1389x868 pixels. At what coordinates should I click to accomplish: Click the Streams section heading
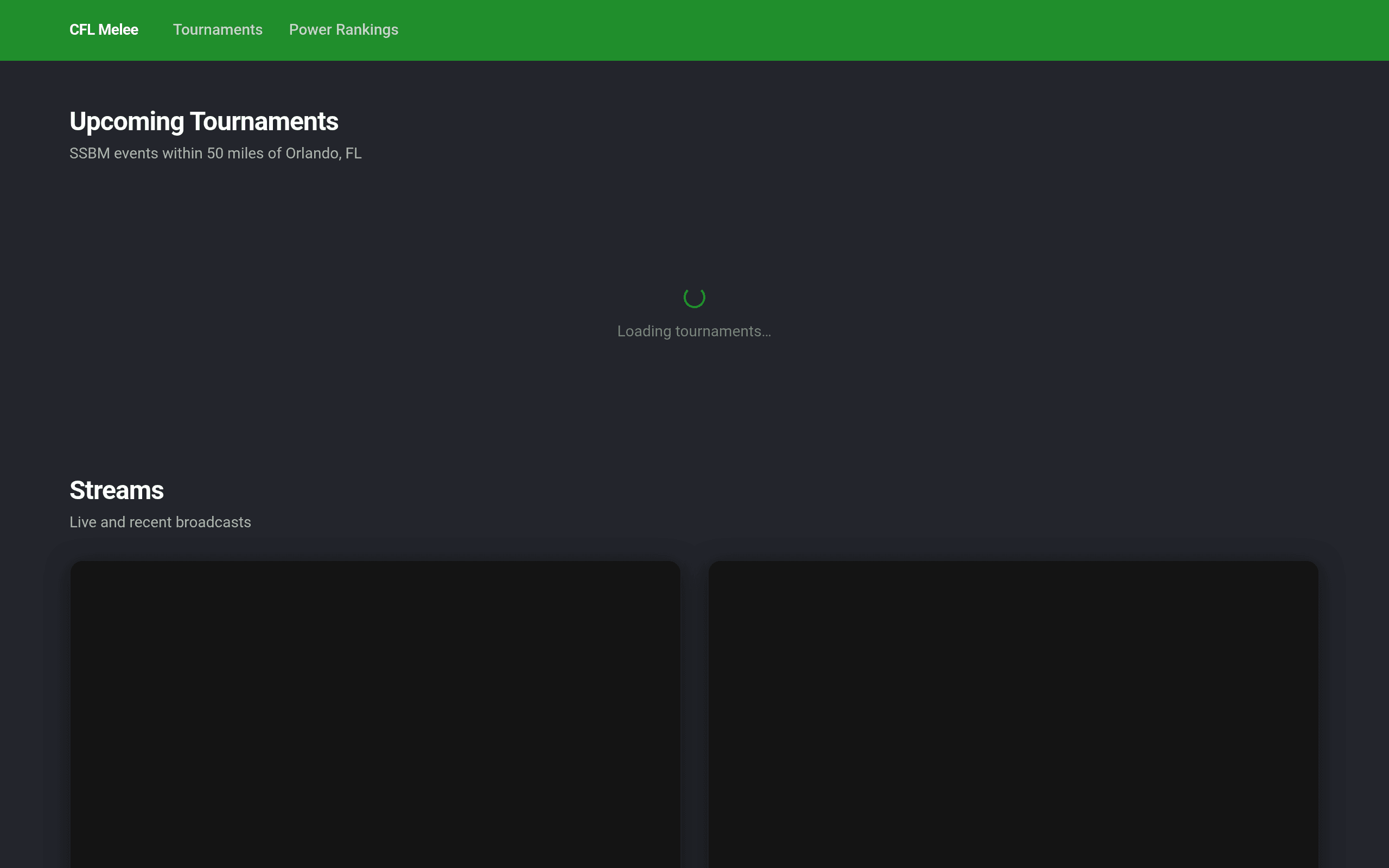[117, 490]
